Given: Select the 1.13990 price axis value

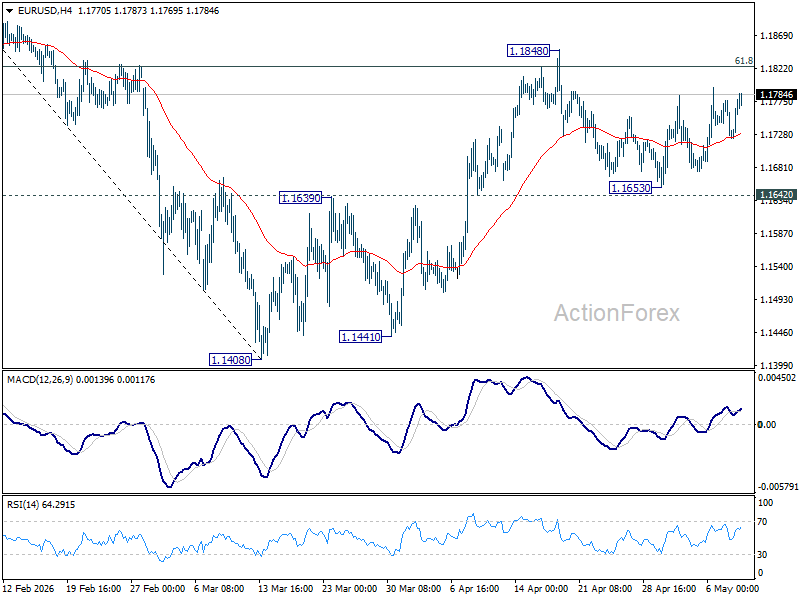Looking at the screenshot, I should [x=777, y=365].
